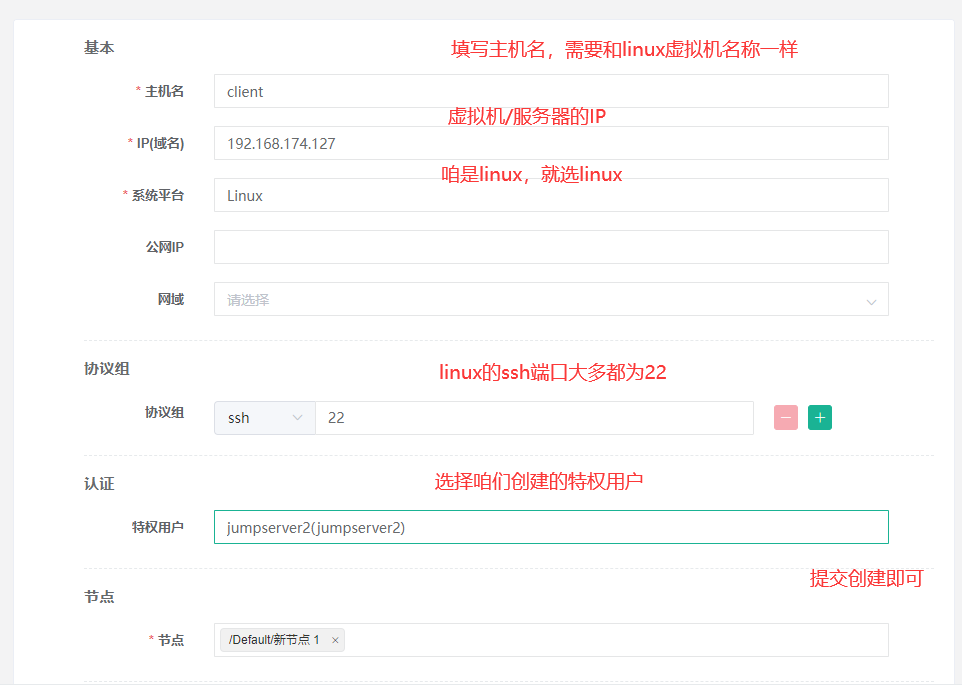Focus the empty 公网IP input
This screenshot has height=691, width=962.
pos(550,246)
